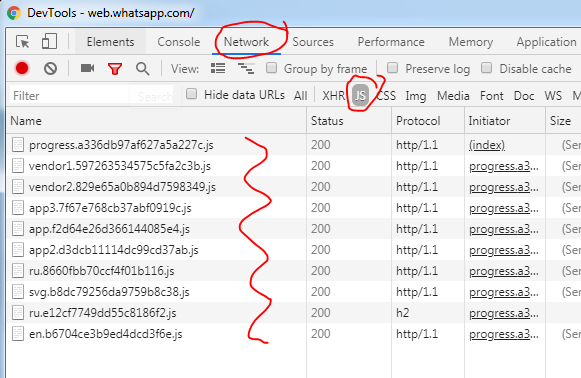Filter requests by Font type
The height and width of the screenshot is (378, 581).
coord(492,96)
